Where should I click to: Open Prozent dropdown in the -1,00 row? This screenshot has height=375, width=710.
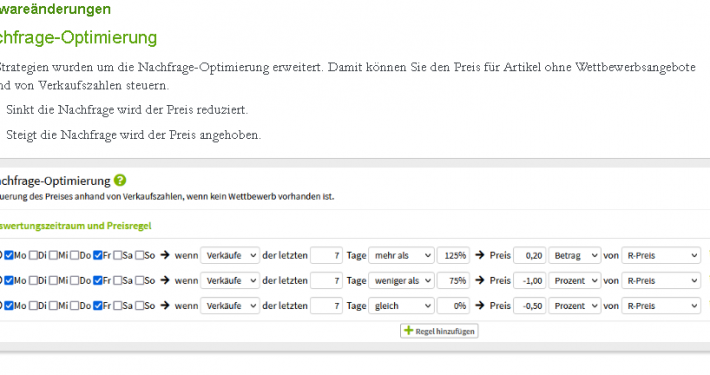point(575,281)
